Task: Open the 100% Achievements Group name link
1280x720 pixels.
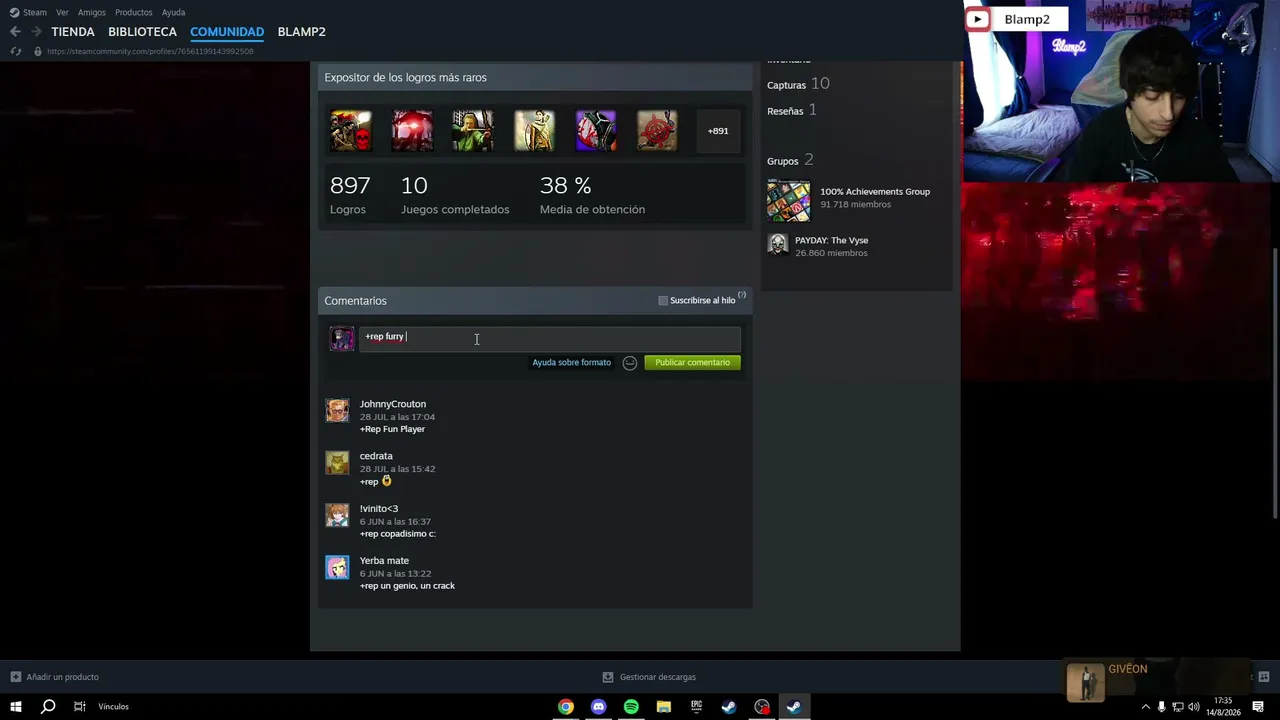Action: point(875,192)
